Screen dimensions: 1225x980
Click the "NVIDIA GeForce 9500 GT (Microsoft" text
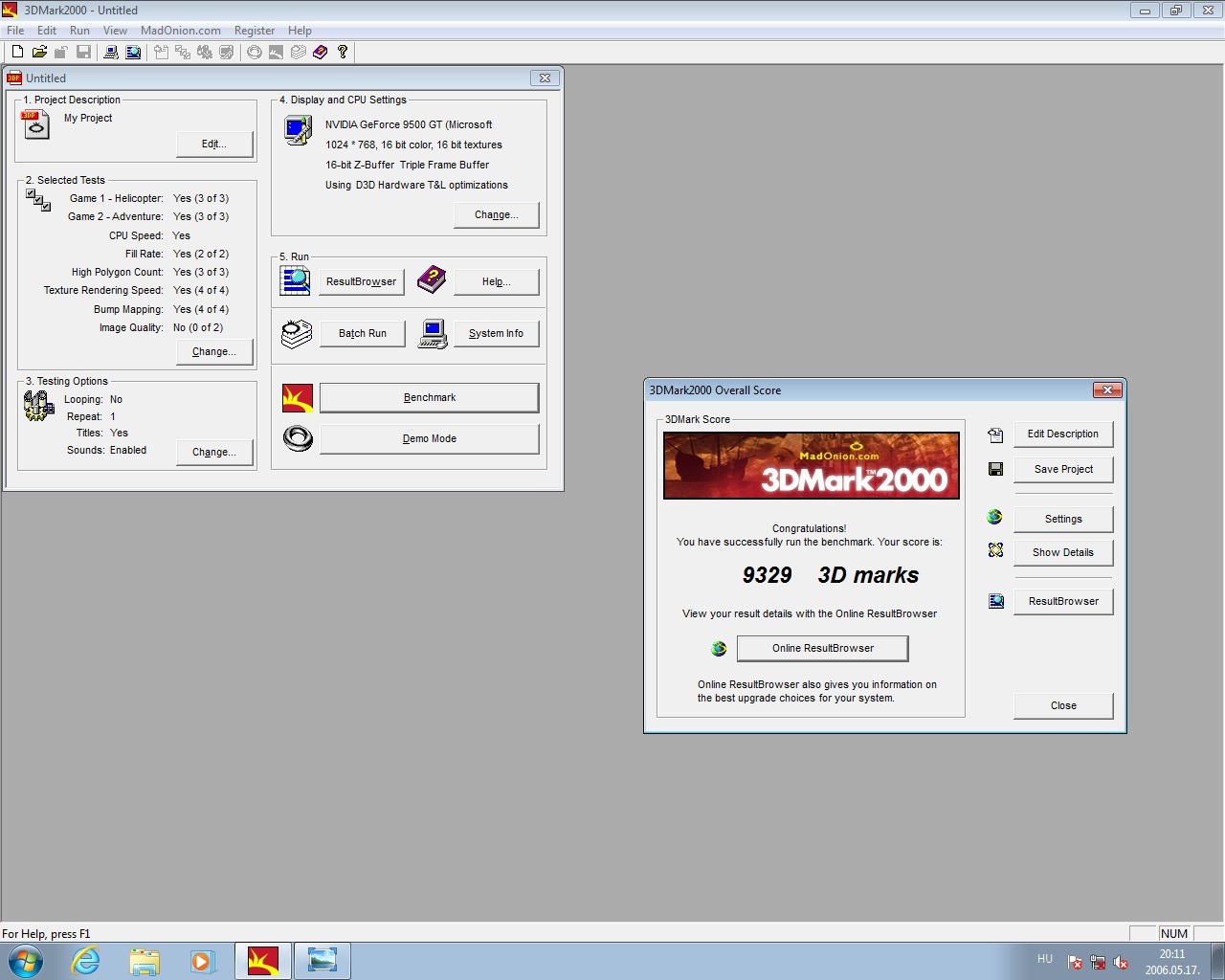pos(409,125)
